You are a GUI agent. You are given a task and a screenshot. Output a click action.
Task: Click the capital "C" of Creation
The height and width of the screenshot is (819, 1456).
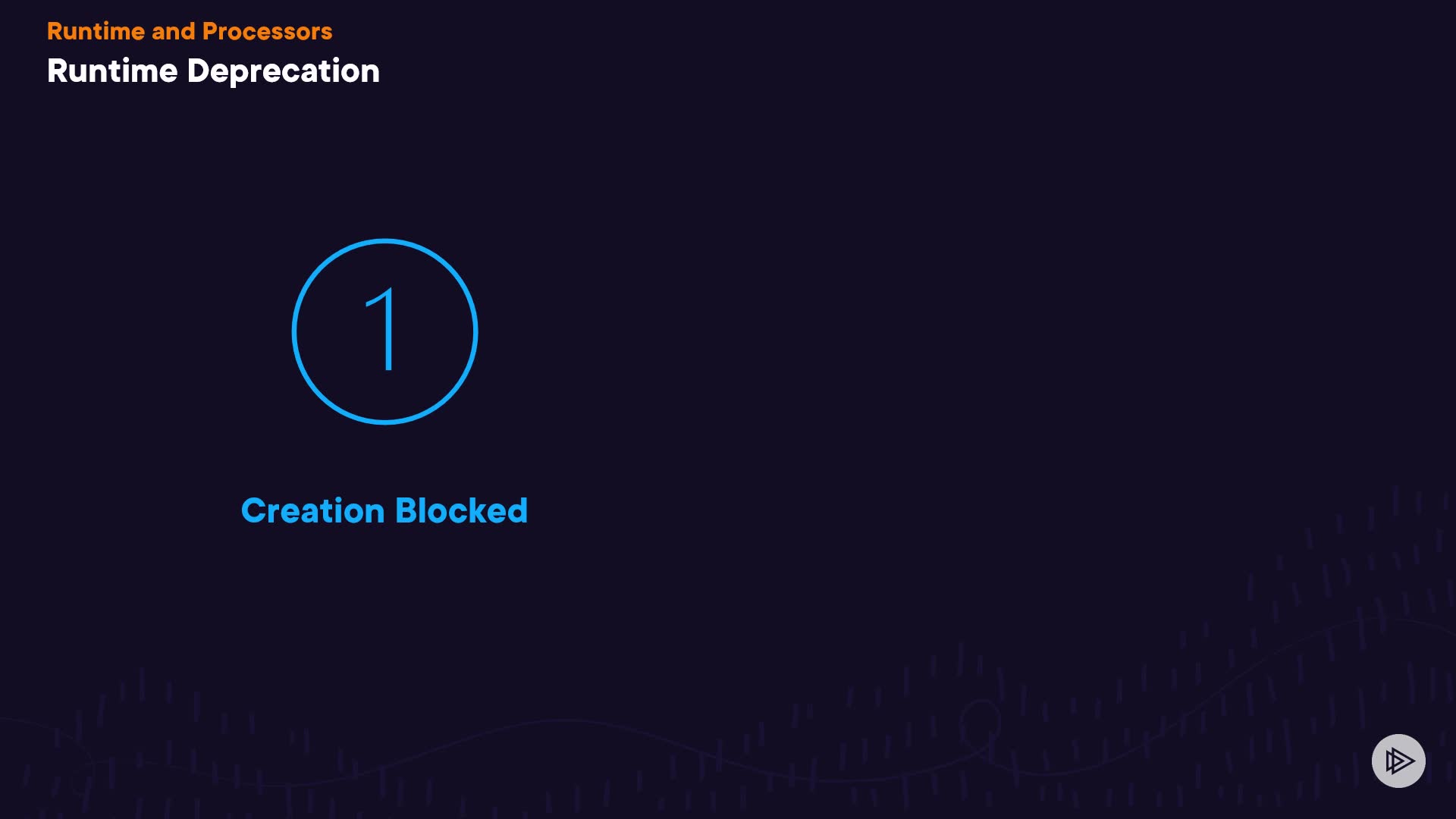(253, 511)
